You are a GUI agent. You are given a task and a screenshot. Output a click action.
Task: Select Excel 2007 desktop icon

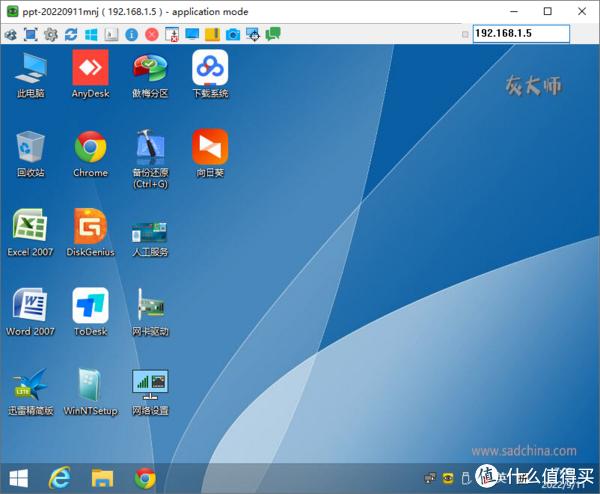click(x=30, y=233)
